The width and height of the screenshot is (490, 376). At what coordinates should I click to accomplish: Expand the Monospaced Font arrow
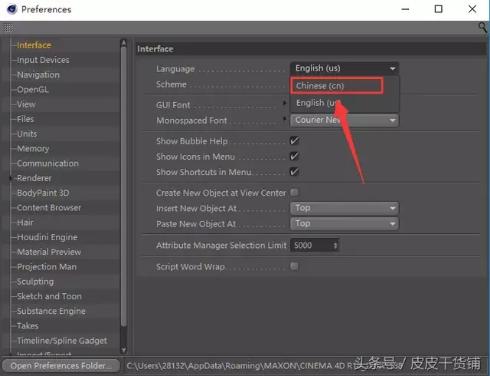tap(284, 118)
